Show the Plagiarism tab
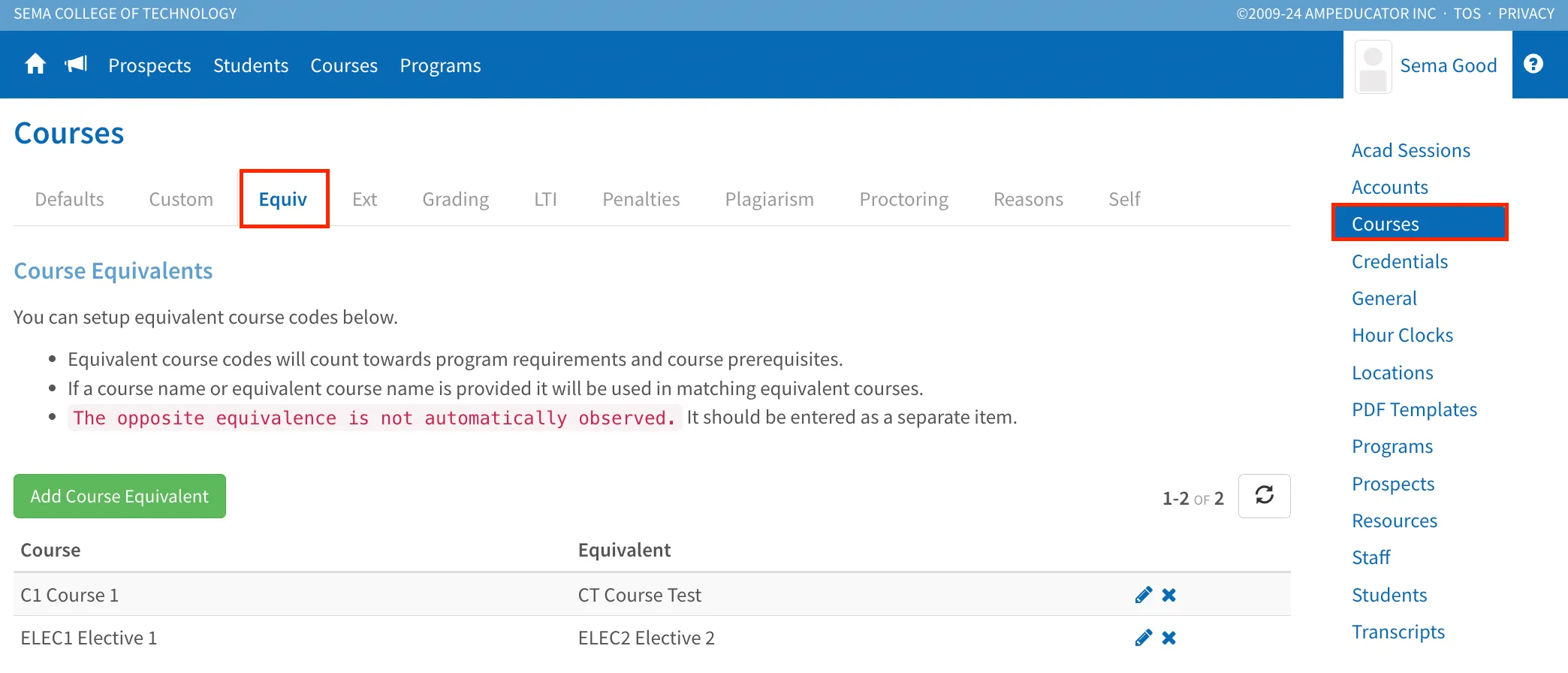This screenshot has height=673, width=1568. [769, 199]
